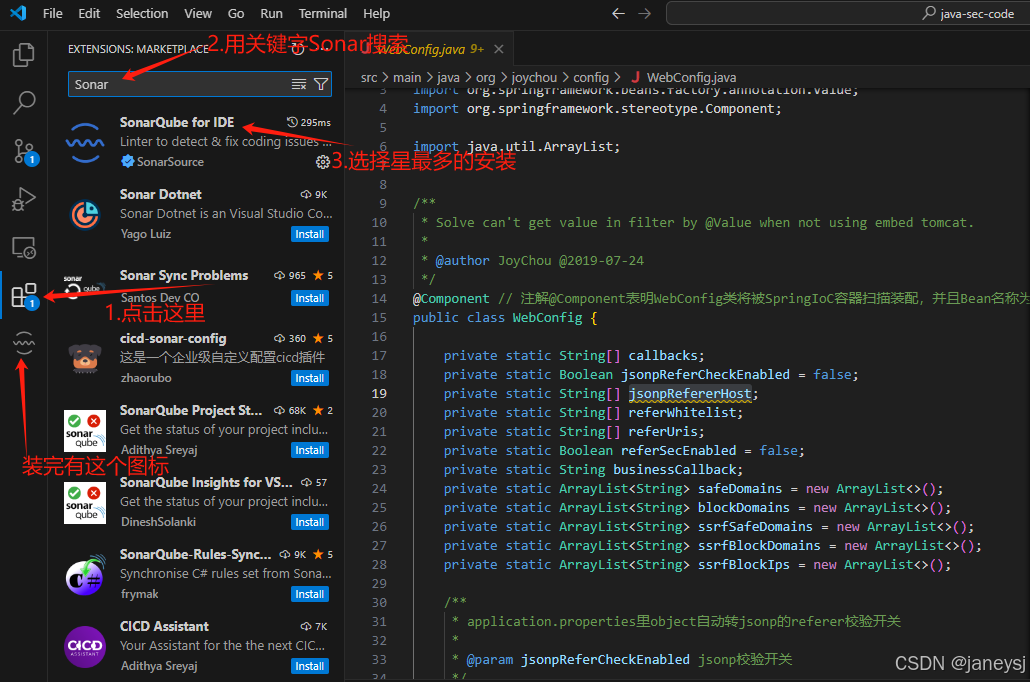Screen dimensions: 1030x682
Task: Open manage gear for SonarQube for IDE
Action: [x=323, y=162]
